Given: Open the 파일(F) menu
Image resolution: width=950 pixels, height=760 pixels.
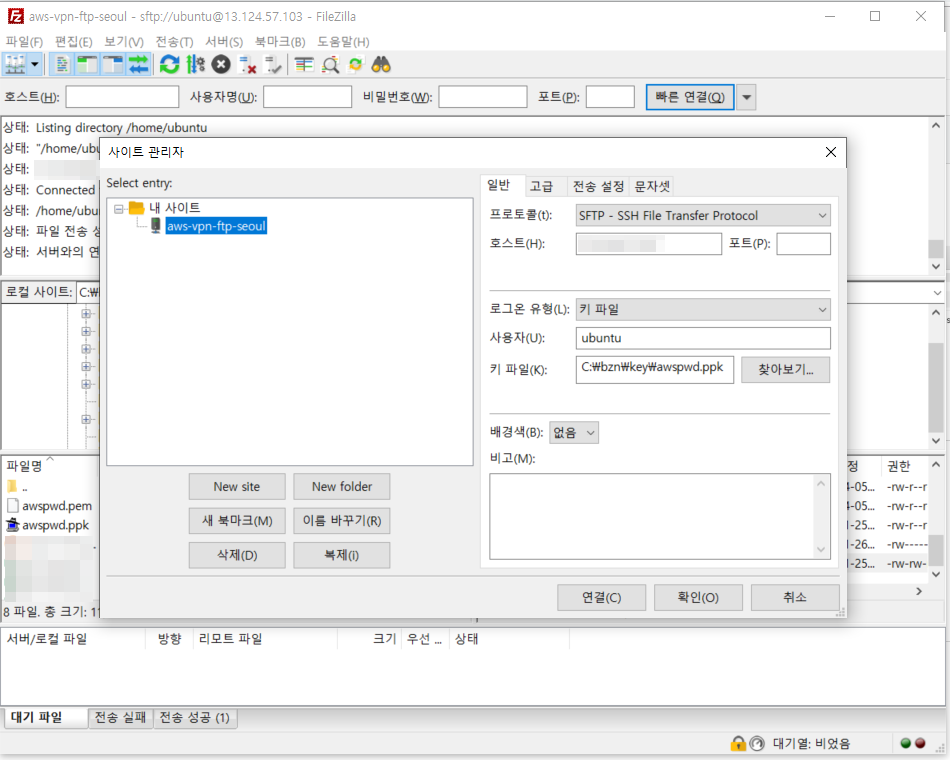Looking at the screenshot, I should (24, 42).
